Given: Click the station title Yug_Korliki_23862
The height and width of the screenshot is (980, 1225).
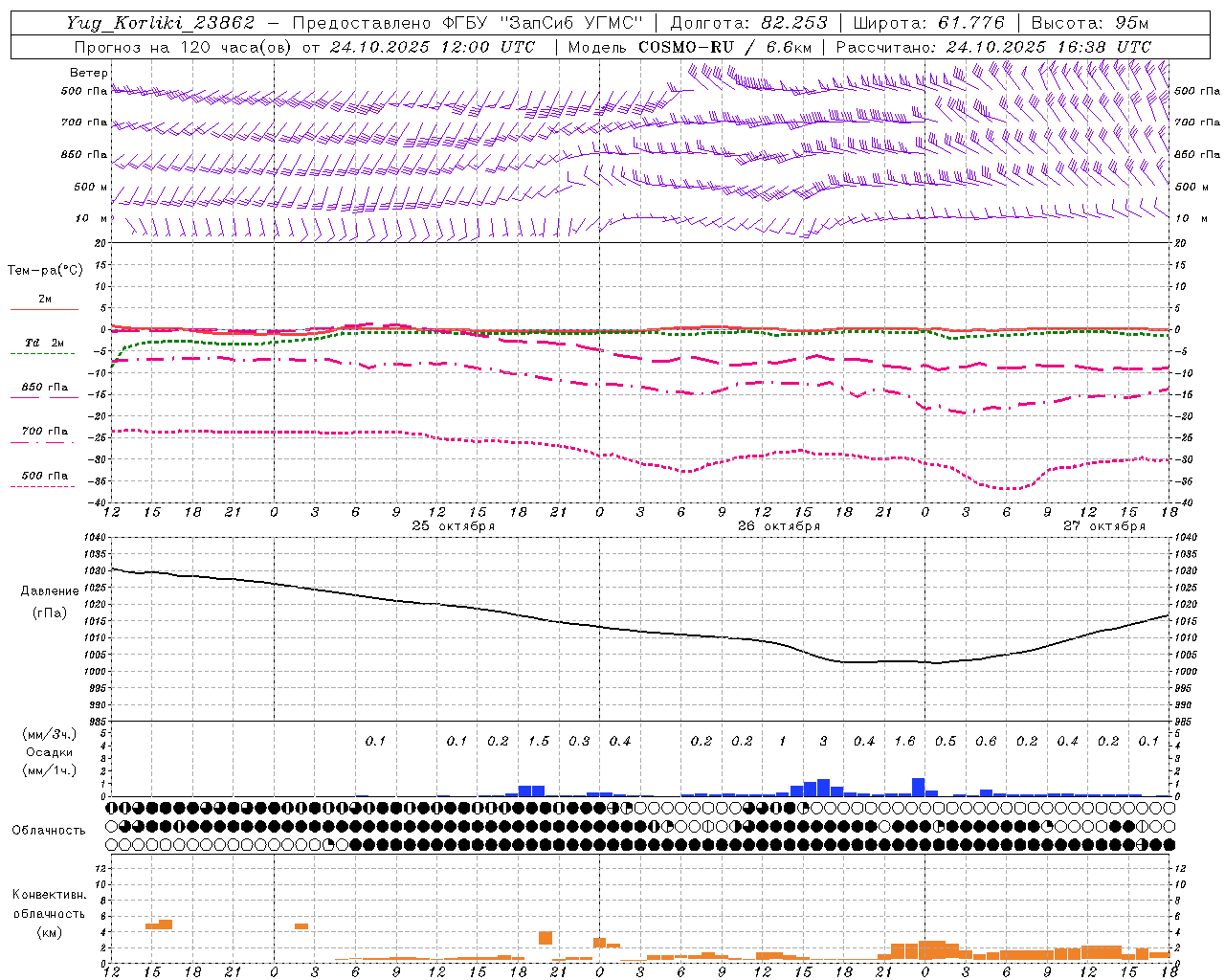Looking at the screenshot, I should click(x=160, y=23).
